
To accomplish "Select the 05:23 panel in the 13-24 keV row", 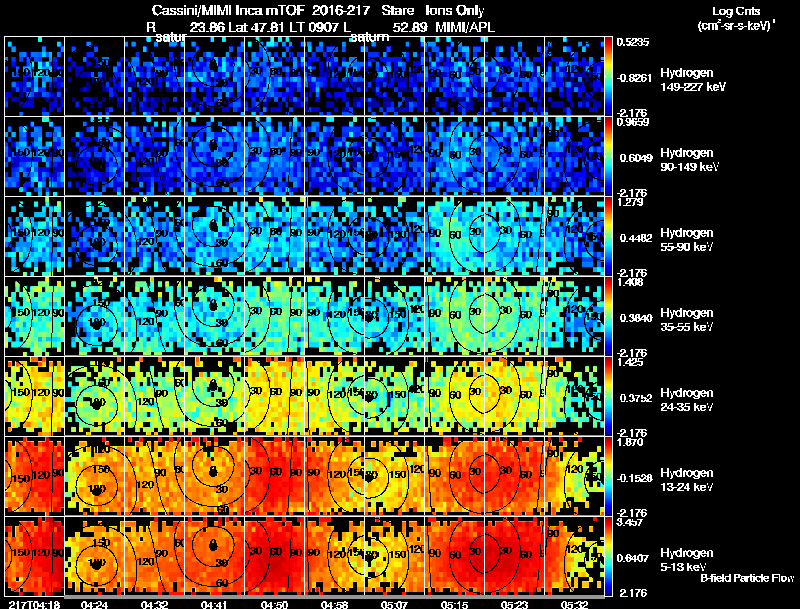I will [514, 476].
